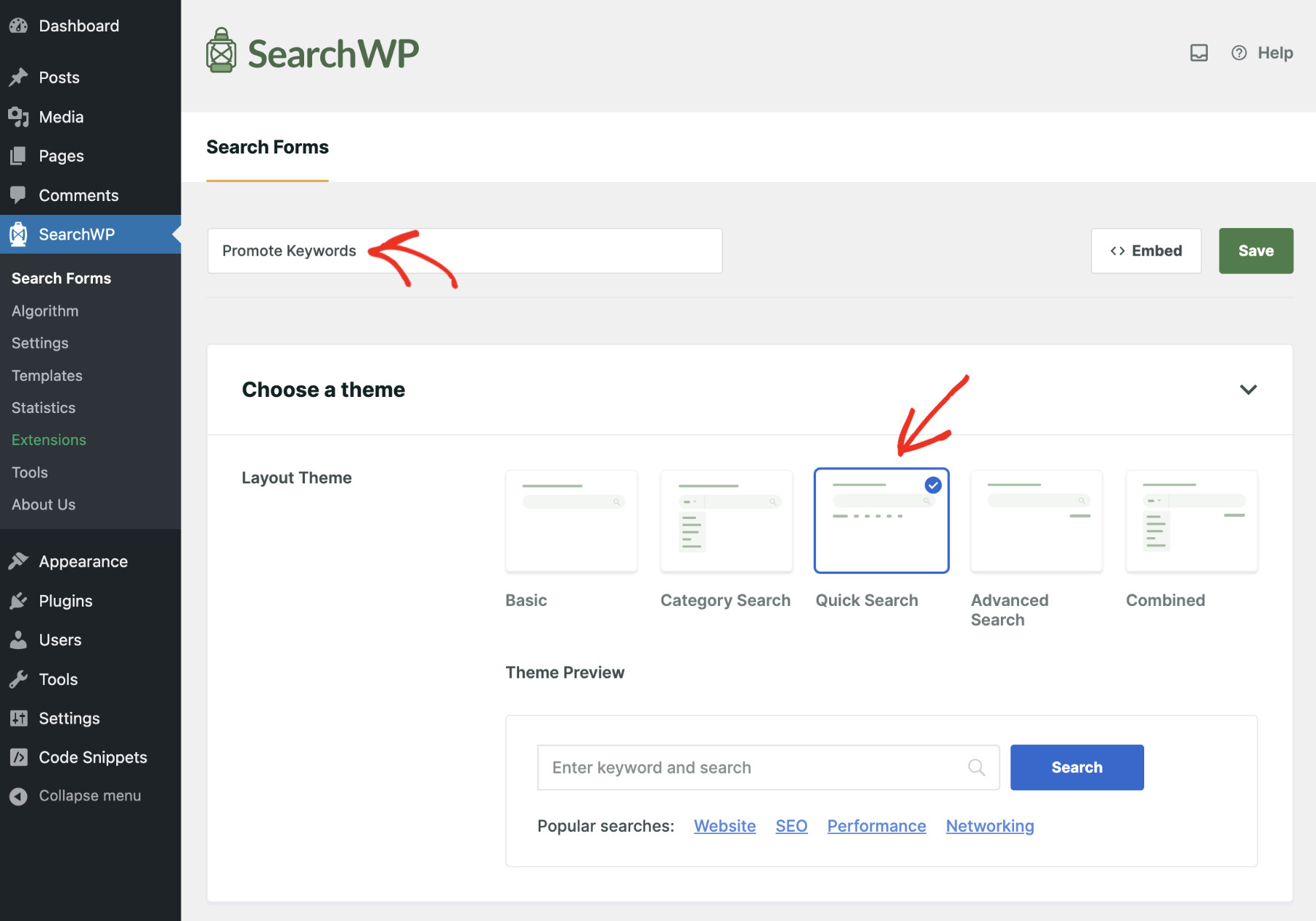
Task: Click the Code Snippets icon
Action: tap(18, 757)
